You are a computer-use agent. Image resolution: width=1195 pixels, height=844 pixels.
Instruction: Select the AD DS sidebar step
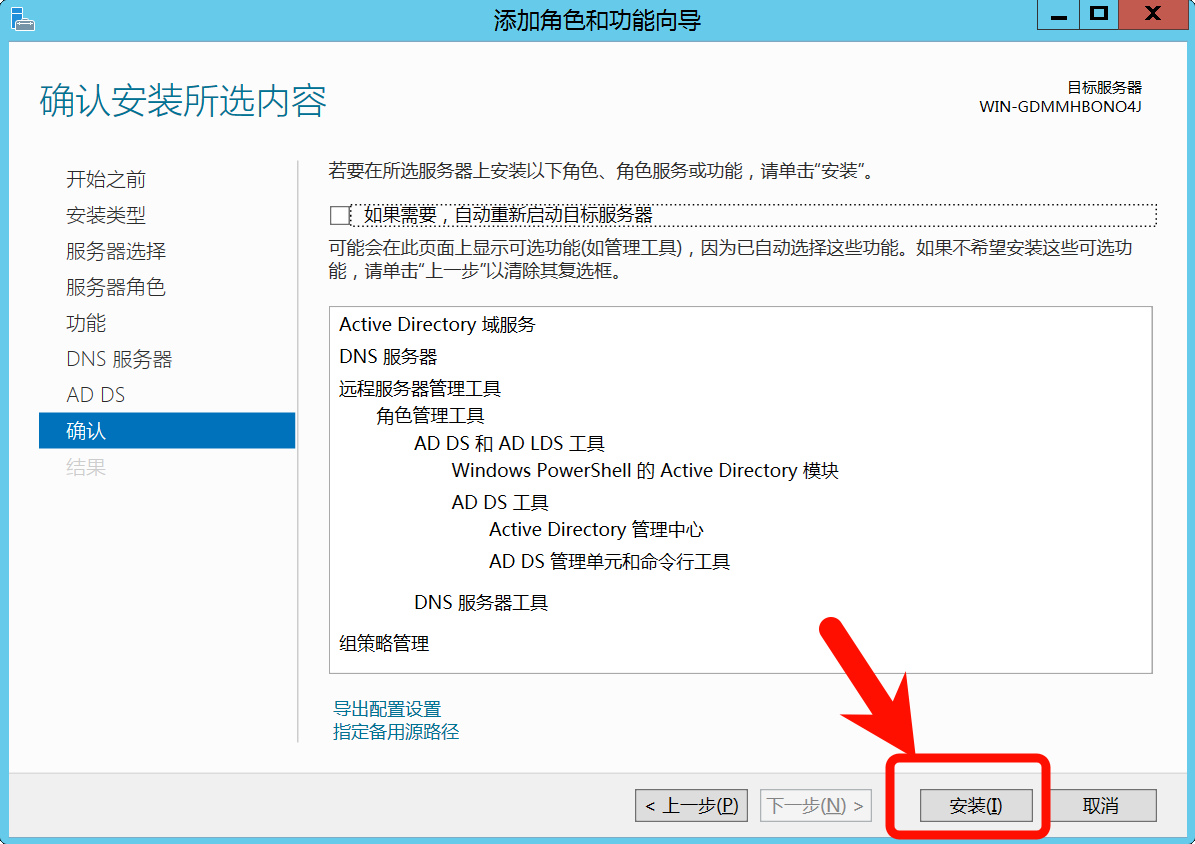point(96,395)
